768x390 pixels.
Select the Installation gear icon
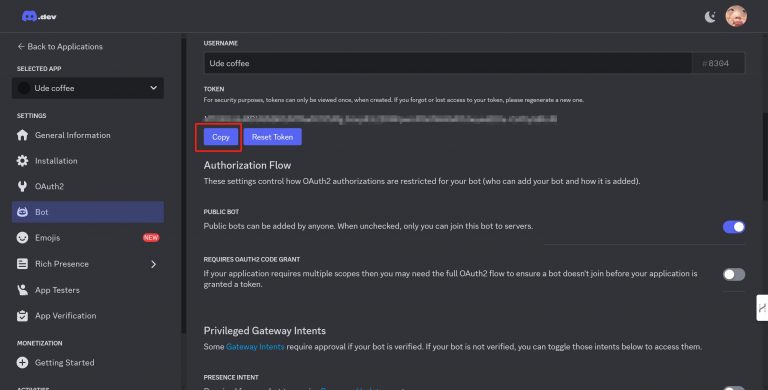click(x=23, y=161)
